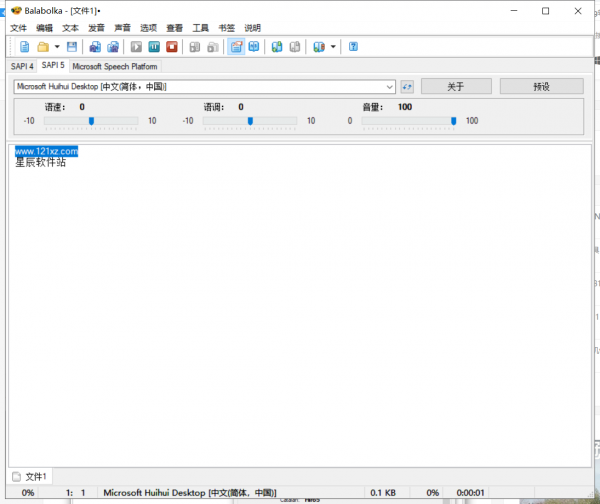Expand the dropdown arrow before the help icon
This screenshot has width=600, height=504.
[x=333, y=47]
